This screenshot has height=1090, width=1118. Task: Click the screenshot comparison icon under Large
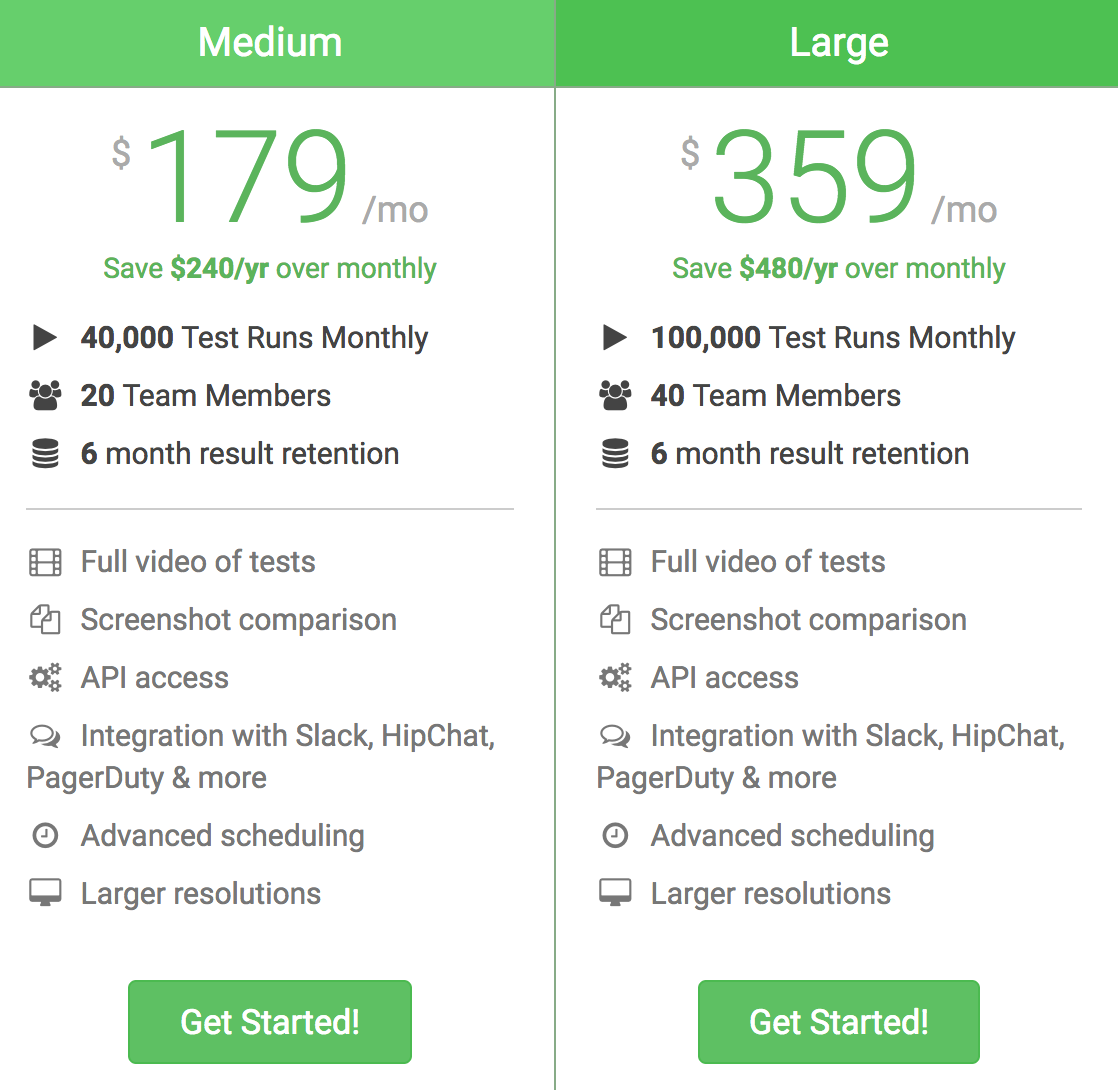(x=615, y=620)
